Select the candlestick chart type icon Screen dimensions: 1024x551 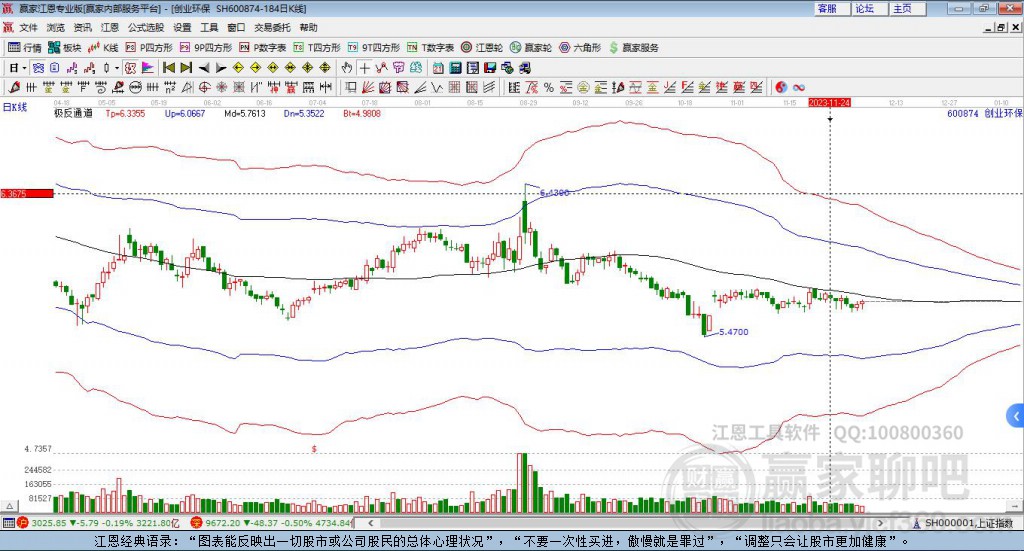click(x=106, y=68)
